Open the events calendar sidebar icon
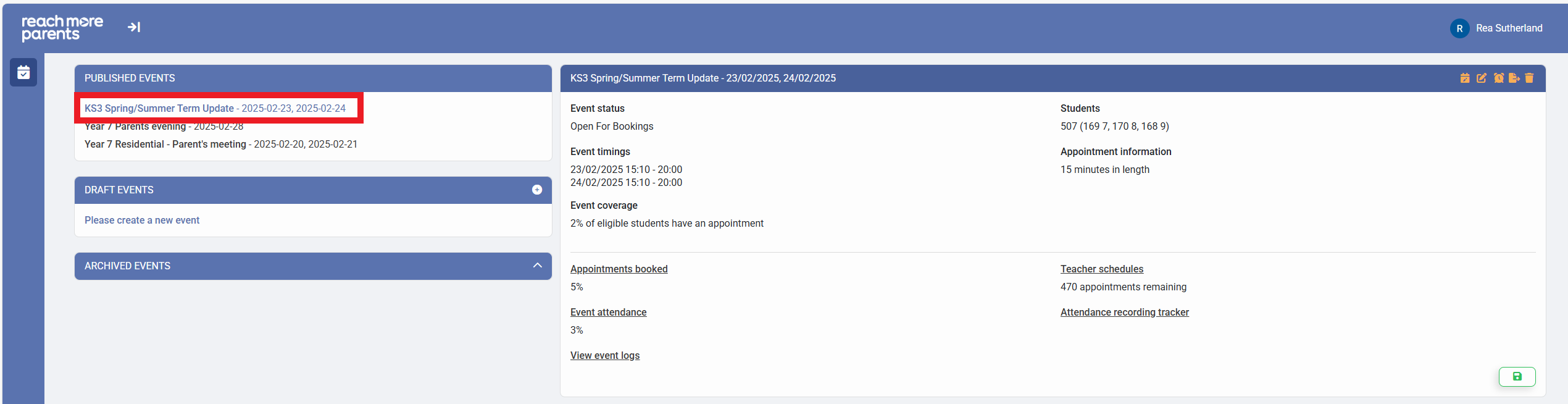 click(x=23, y=72)
